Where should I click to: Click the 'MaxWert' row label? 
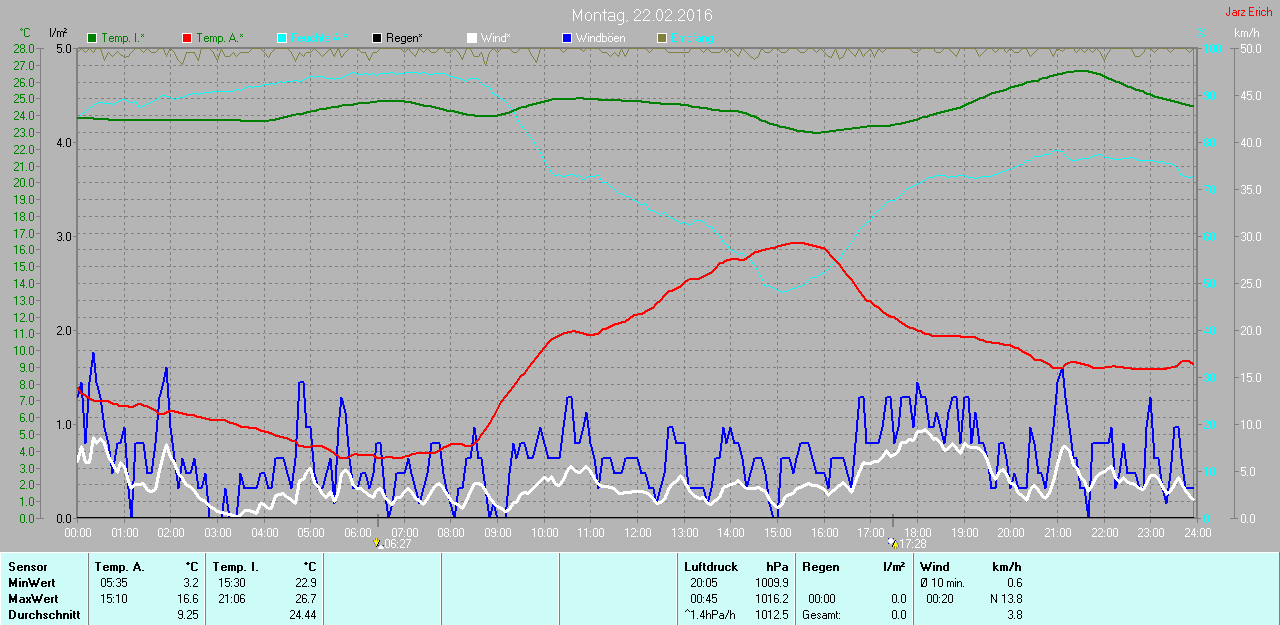[x=32, y=599]
